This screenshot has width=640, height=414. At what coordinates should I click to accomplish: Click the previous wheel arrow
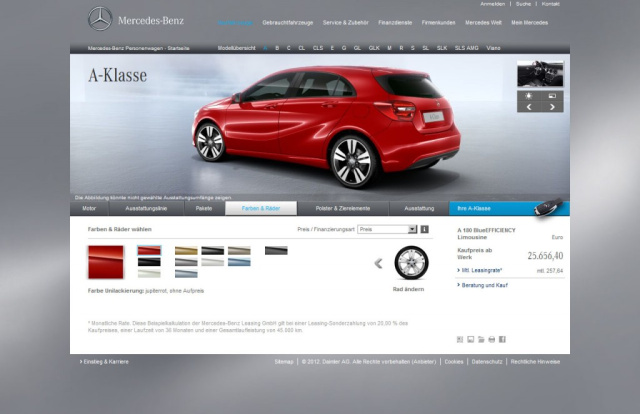378,264
